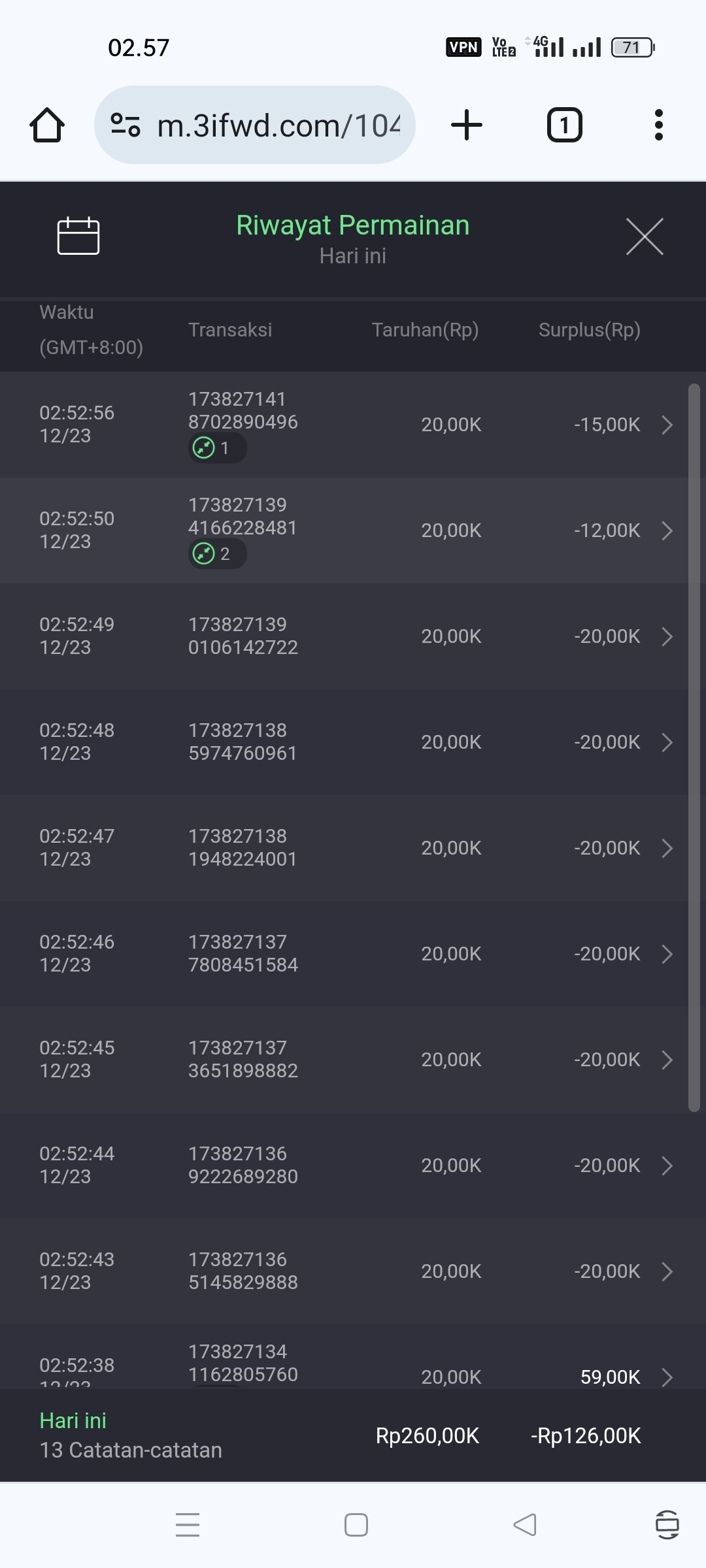This screenshot has width=706, height=1568.
Task: Open the browser three-dot menu
Action: click(x=658, y=125)
